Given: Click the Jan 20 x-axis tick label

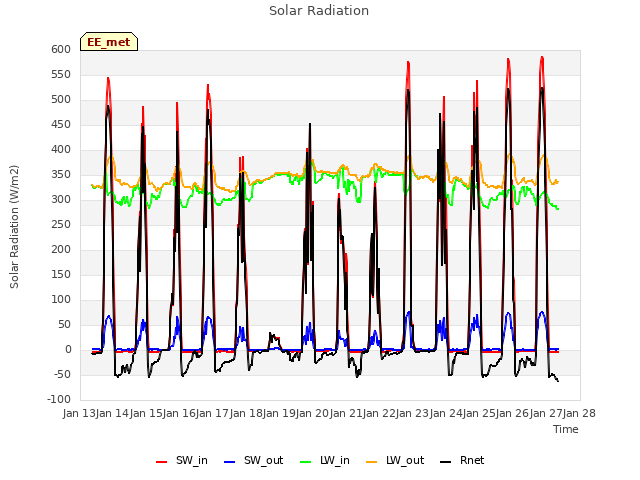Looking at the screenshot, I should tap(313, 413).
